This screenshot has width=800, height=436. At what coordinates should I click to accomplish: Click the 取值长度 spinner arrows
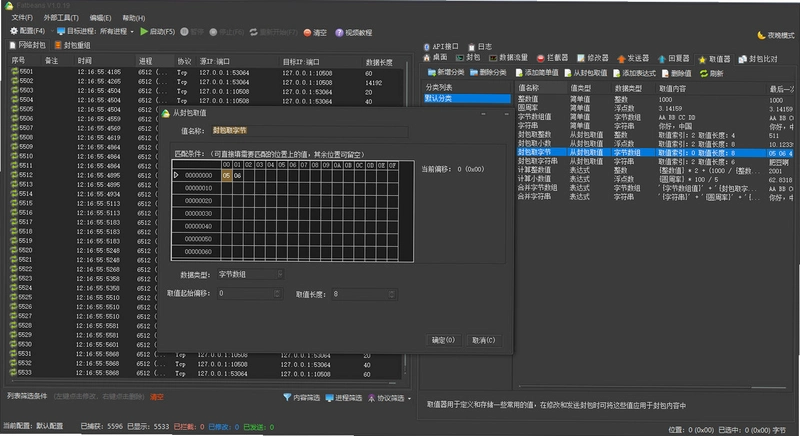(x=392, y=294)
